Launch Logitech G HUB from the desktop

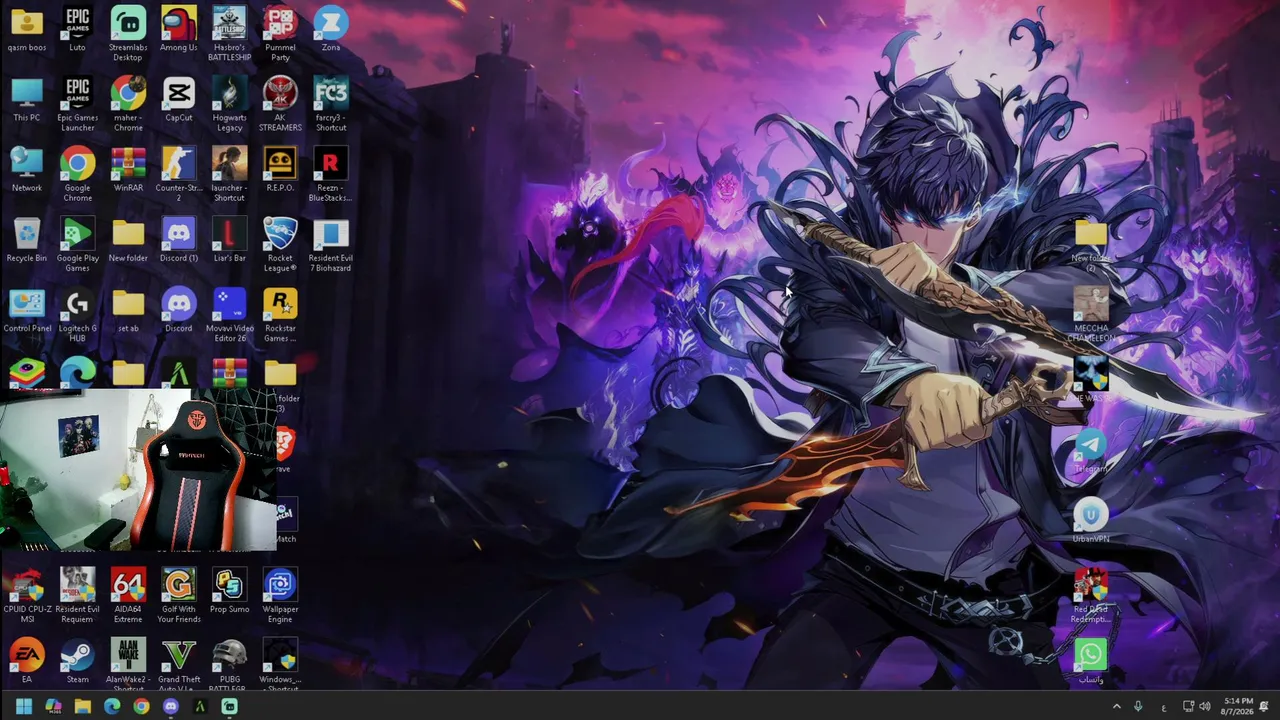[x=77, y=315]
